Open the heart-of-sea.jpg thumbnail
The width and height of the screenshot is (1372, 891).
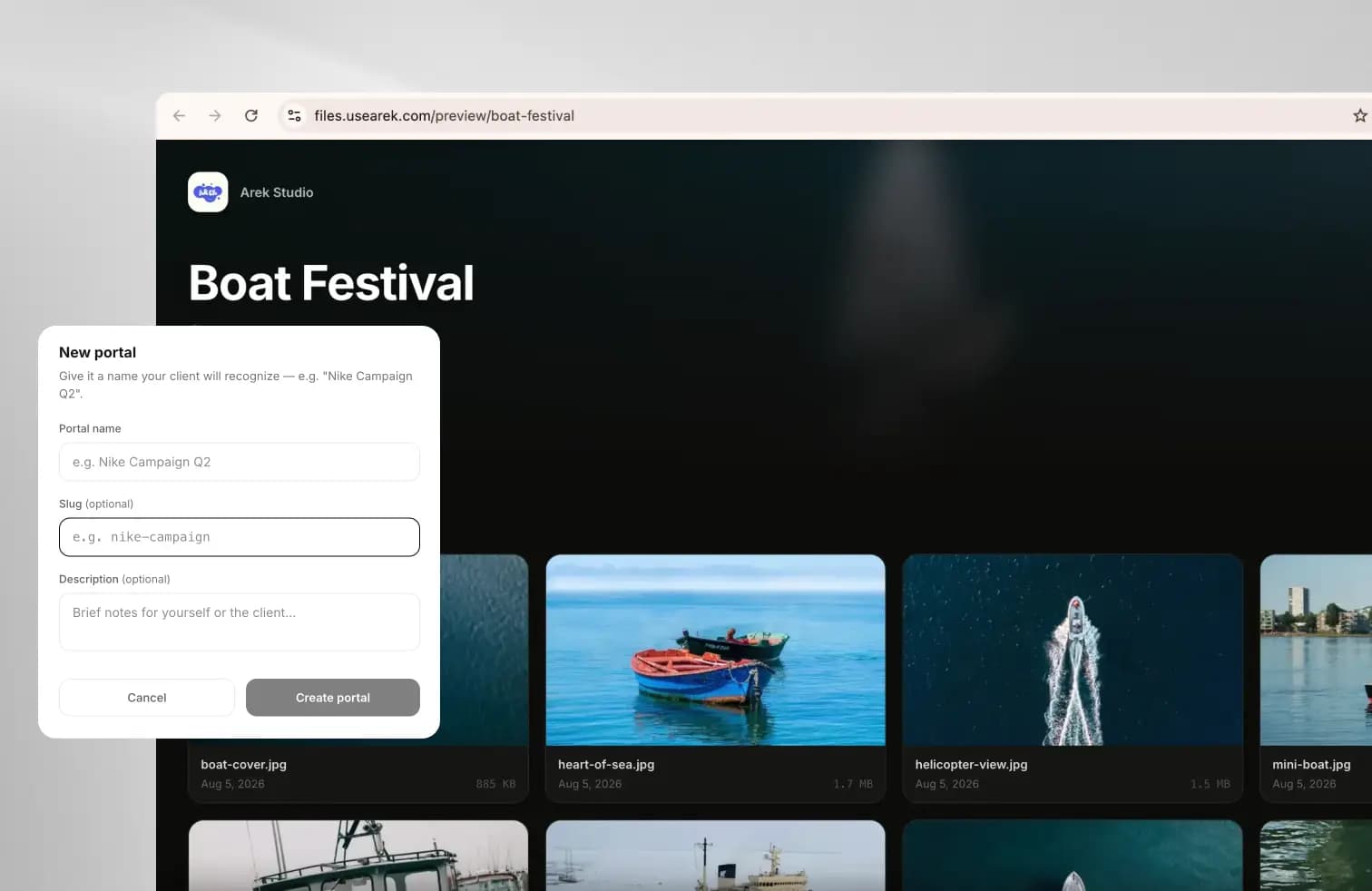tap(716, 650)
